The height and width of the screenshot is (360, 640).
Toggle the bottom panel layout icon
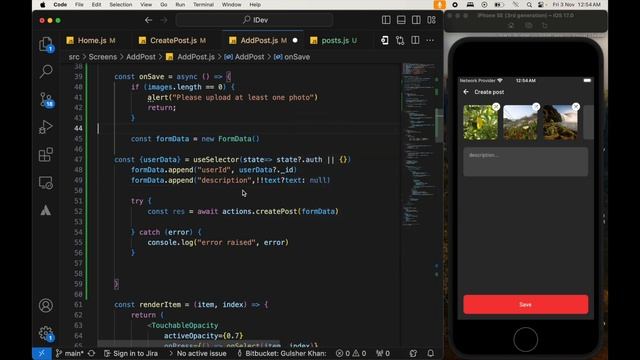(401, 20)
